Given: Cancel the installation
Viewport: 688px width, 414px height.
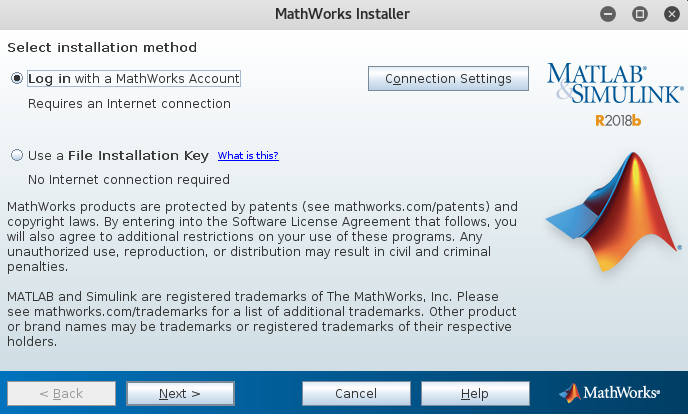Looking at the screenshot, I should 356,393.
